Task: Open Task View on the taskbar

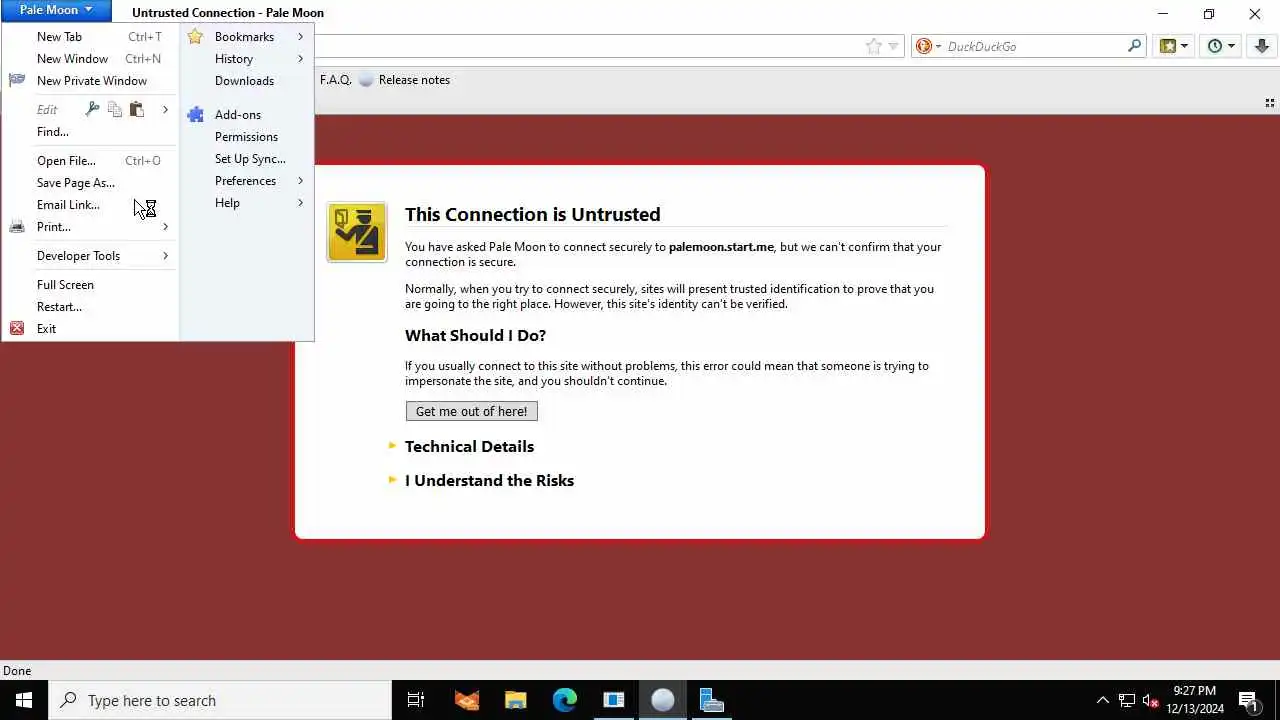Action: coord(416,700)
